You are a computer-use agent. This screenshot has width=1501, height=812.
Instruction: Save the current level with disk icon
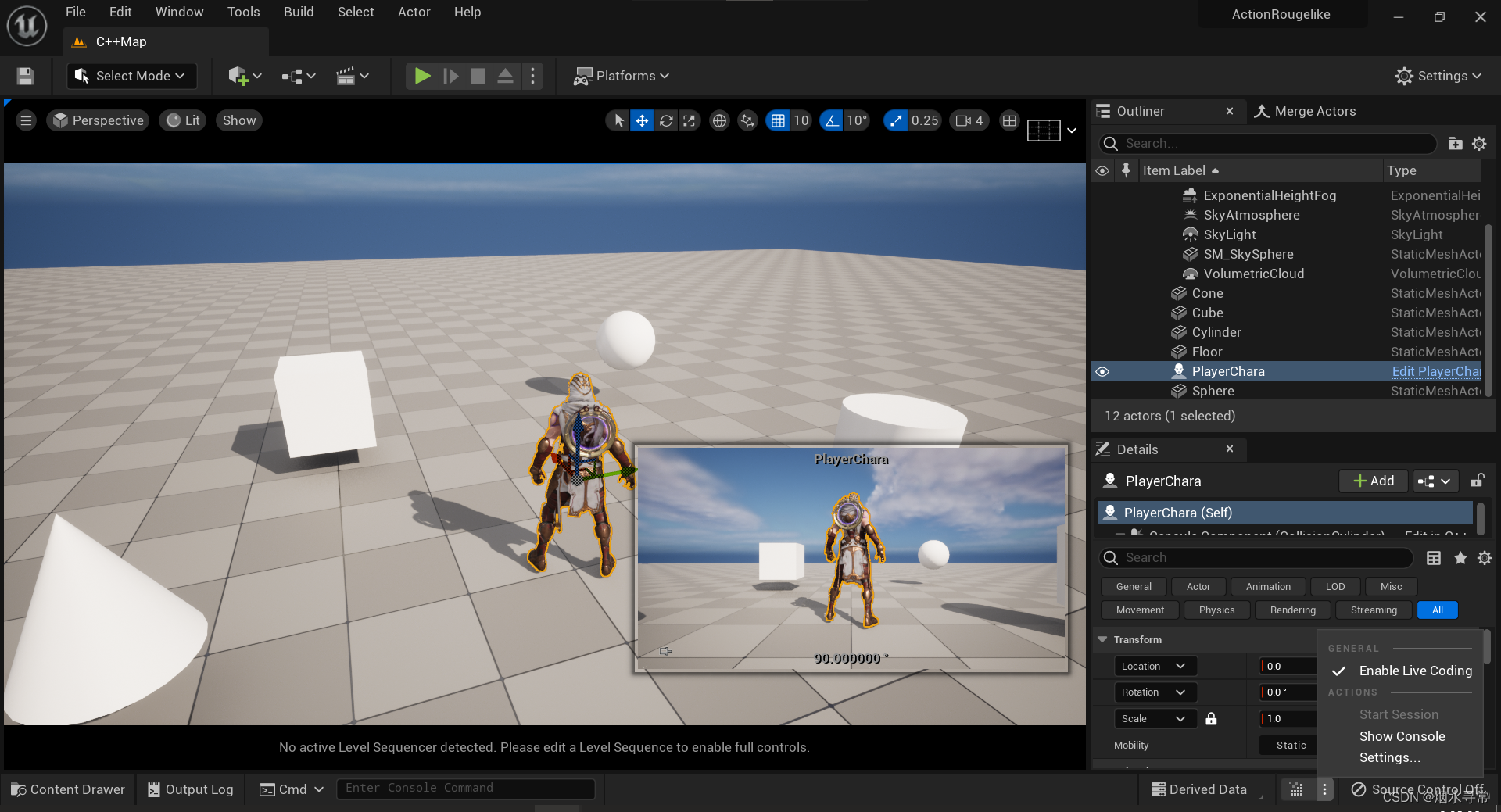(25, 76)
